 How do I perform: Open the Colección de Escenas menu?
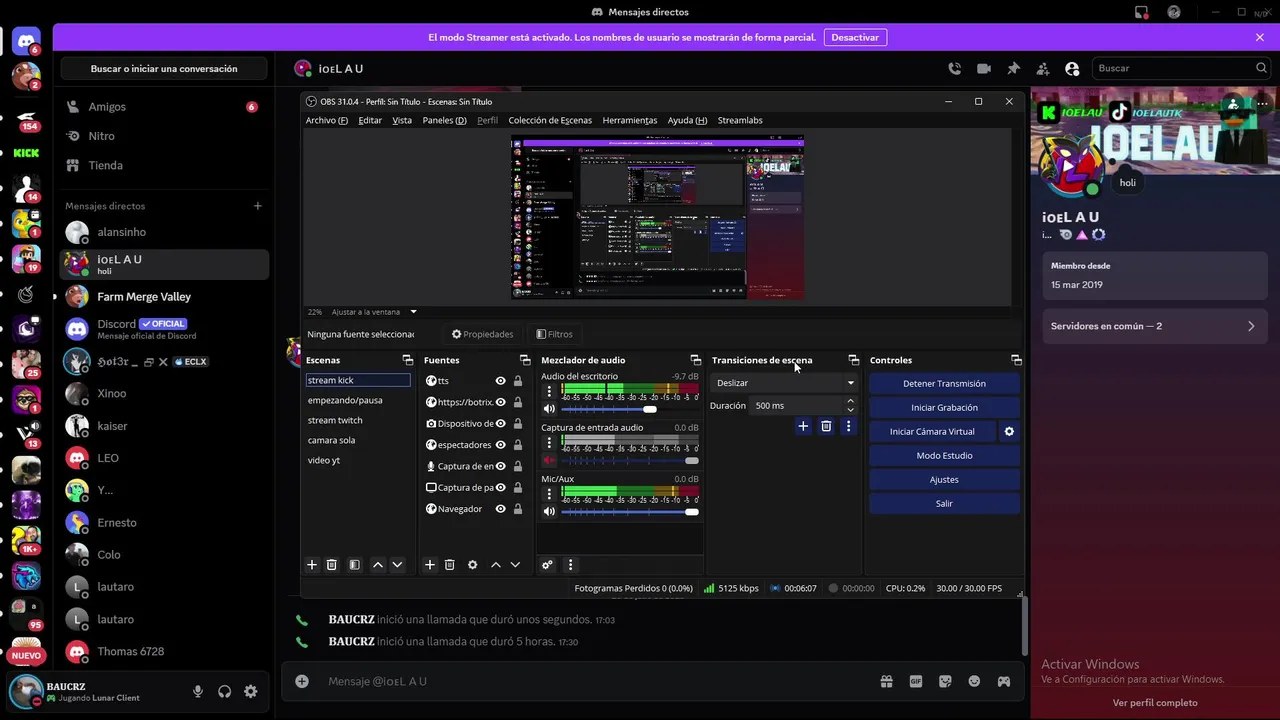[550, 120]
